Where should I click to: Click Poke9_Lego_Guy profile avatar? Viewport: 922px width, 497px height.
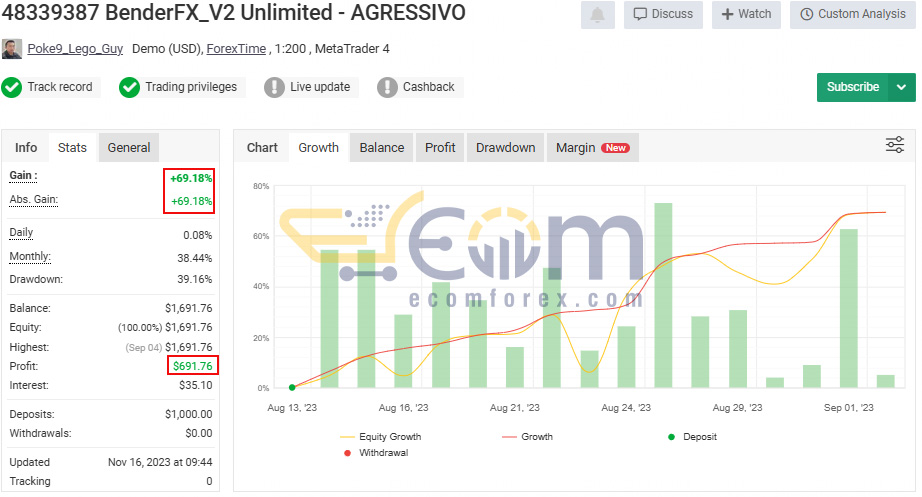[12, 49]
